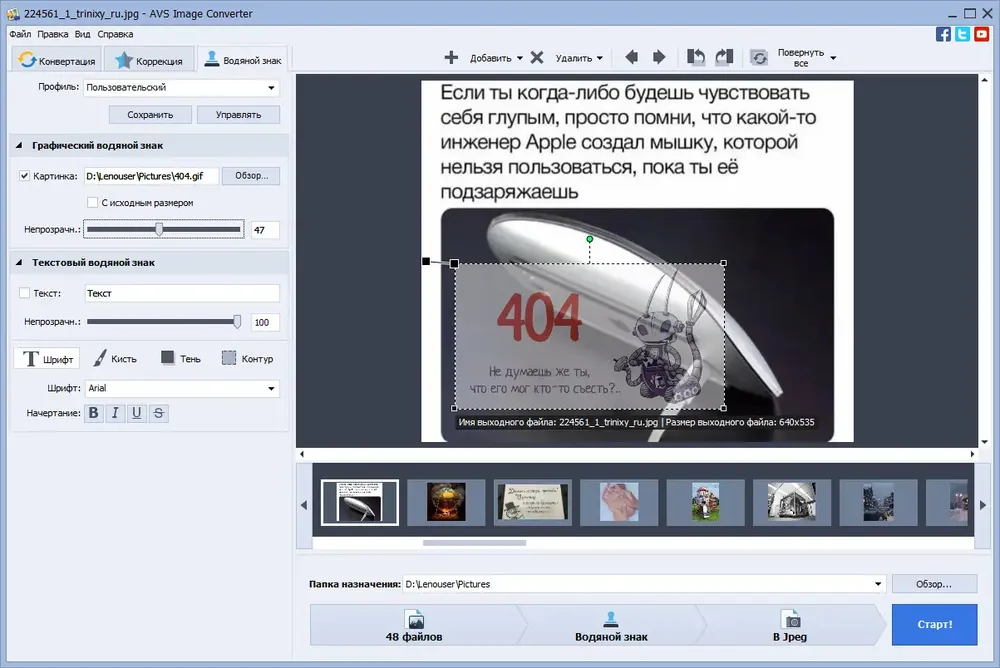Click the image opacity slider track
Image resolution: width=1000 pixels, height=668 pixels.
(x=164, y=229)
